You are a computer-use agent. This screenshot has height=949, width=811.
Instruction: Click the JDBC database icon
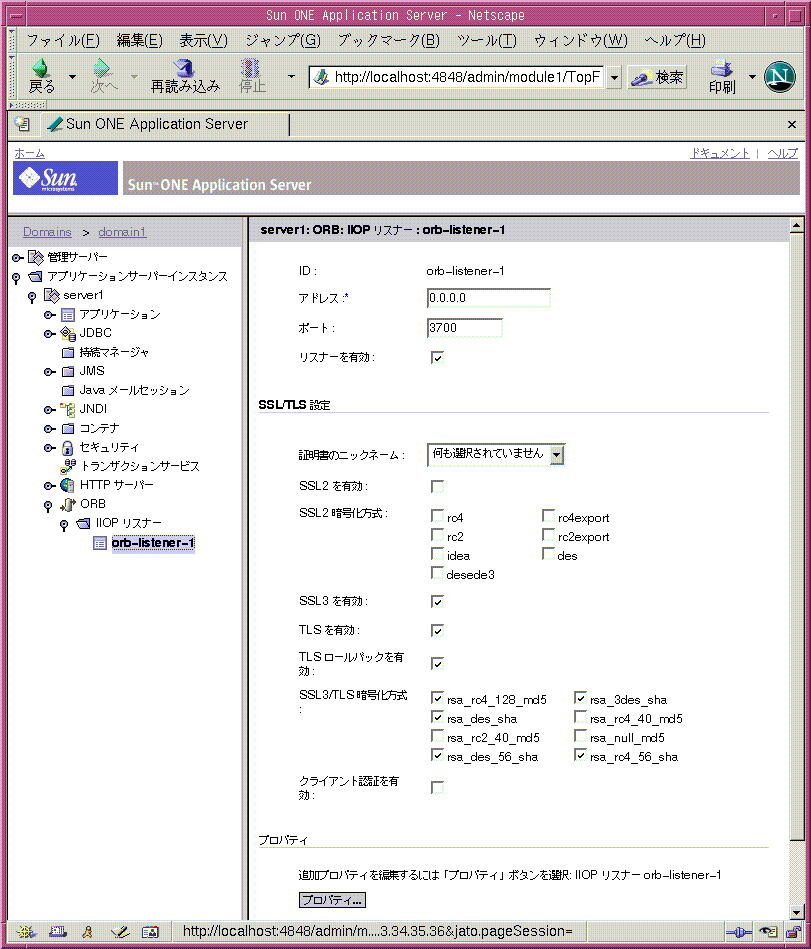(x=68, y=333)
